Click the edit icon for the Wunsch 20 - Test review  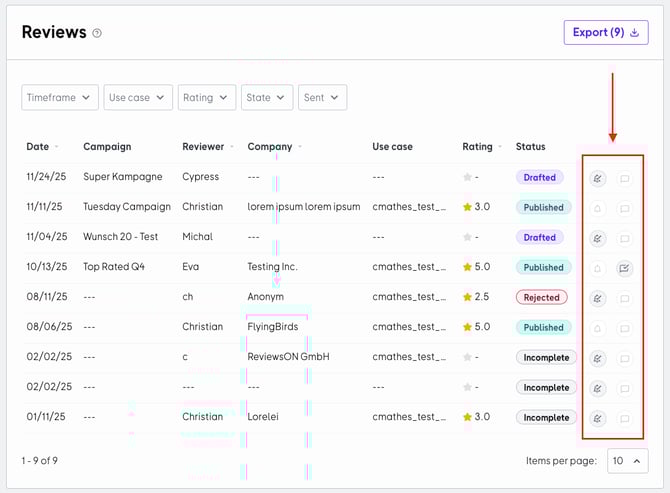(x=598, y=239)
